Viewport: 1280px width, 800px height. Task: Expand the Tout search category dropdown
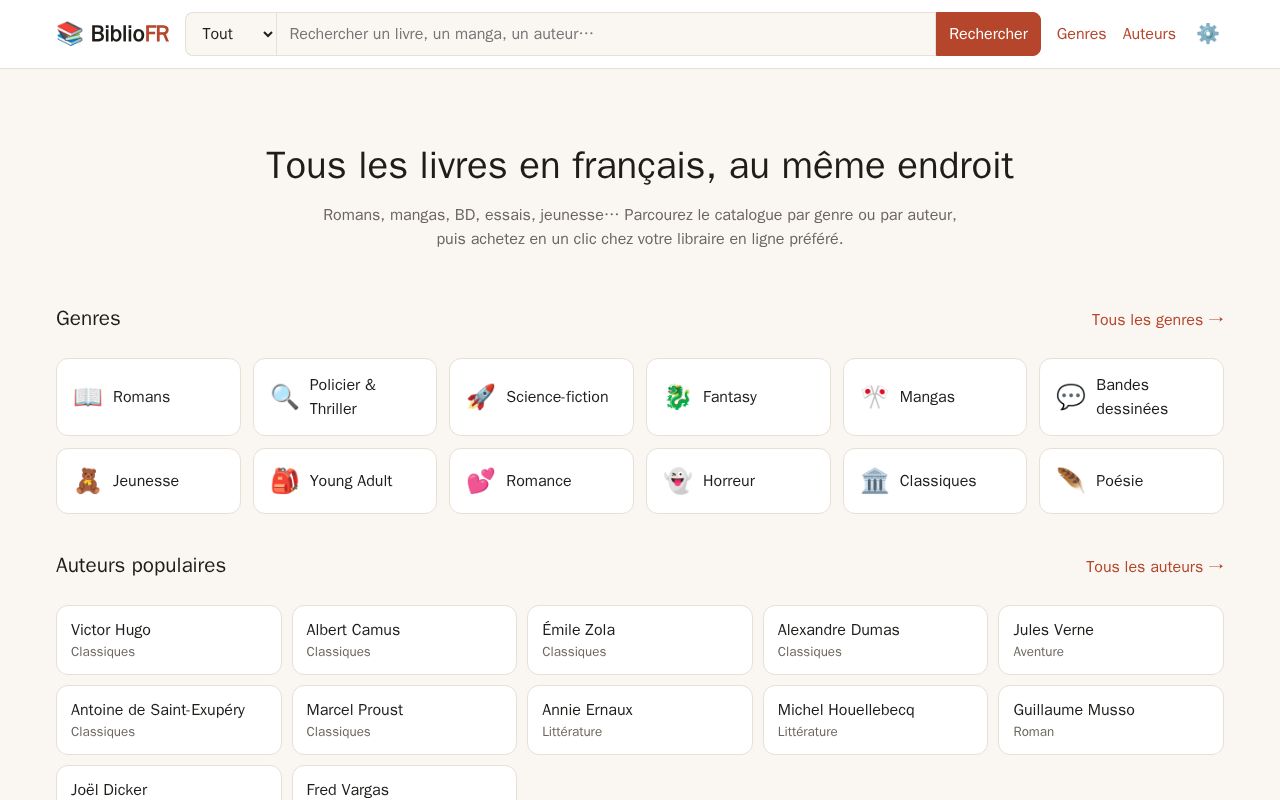(x=231, y=34)
